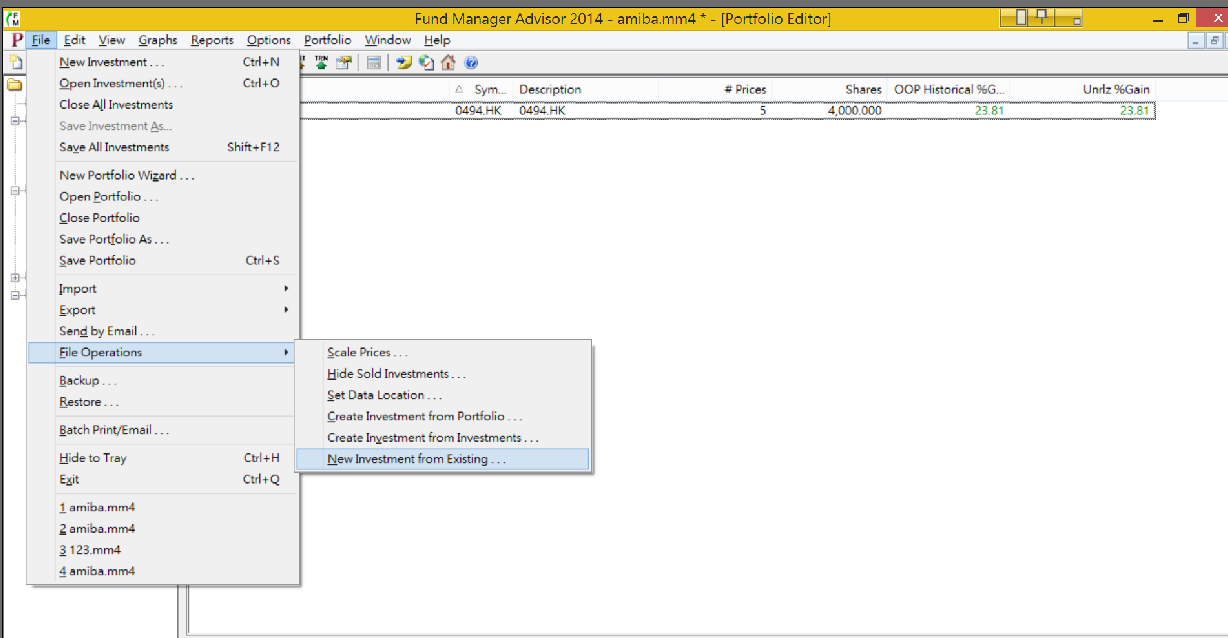Click the title bar button right of the pushpin
Viewport: 1228px width, 638px height.
(1067, 17)
